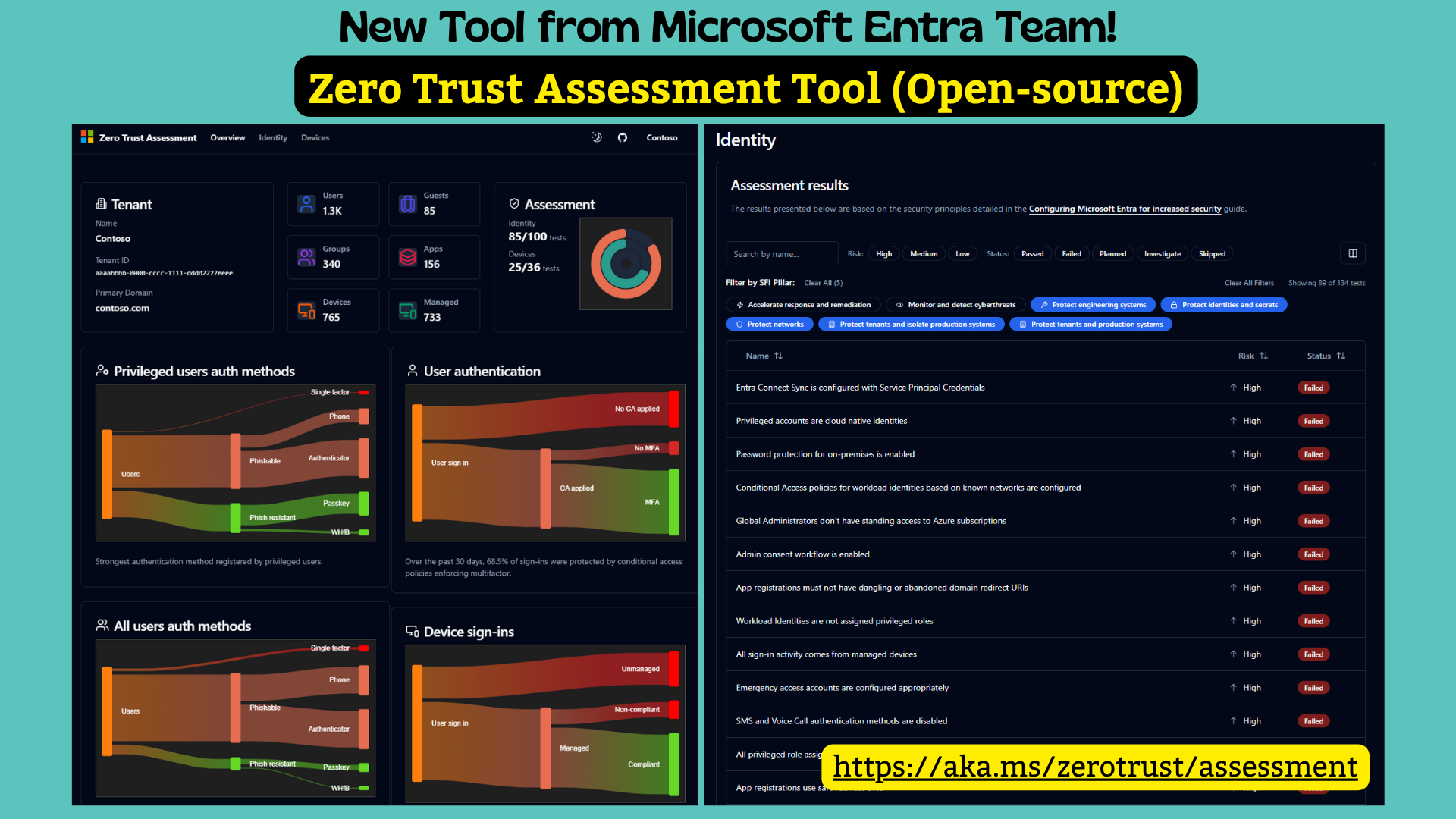Click the Groups card icon
Image resolution: width=1456 pixels, height=819 pixels.
pyautogui.click(x=306, y=257)
